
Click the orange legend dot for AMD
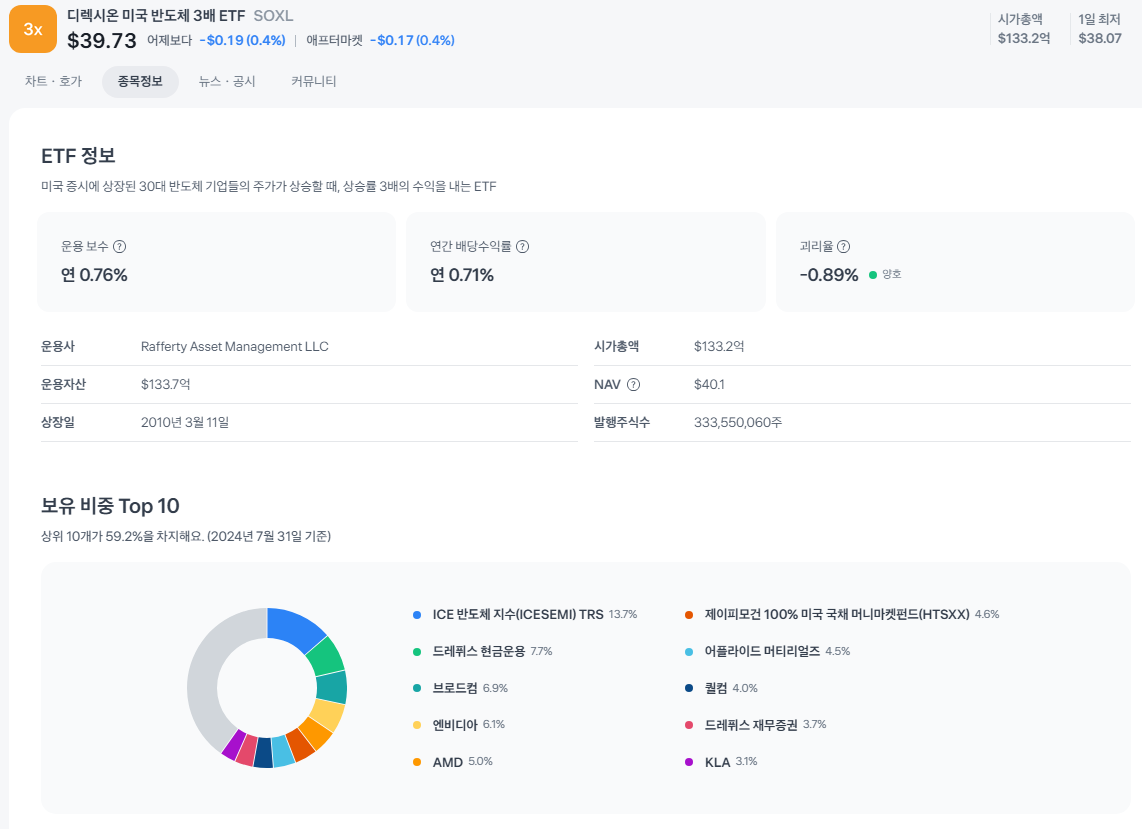coord(417,762)
